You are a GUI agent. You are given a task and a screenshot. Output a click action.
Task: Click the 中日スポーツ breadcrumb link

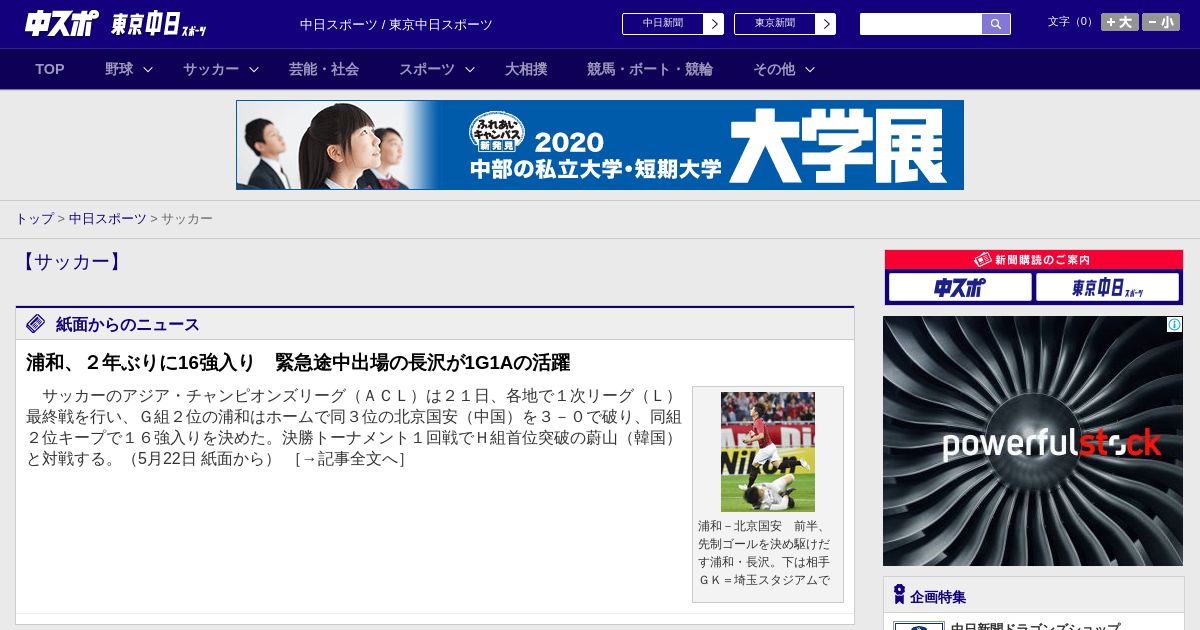(108, 218)
